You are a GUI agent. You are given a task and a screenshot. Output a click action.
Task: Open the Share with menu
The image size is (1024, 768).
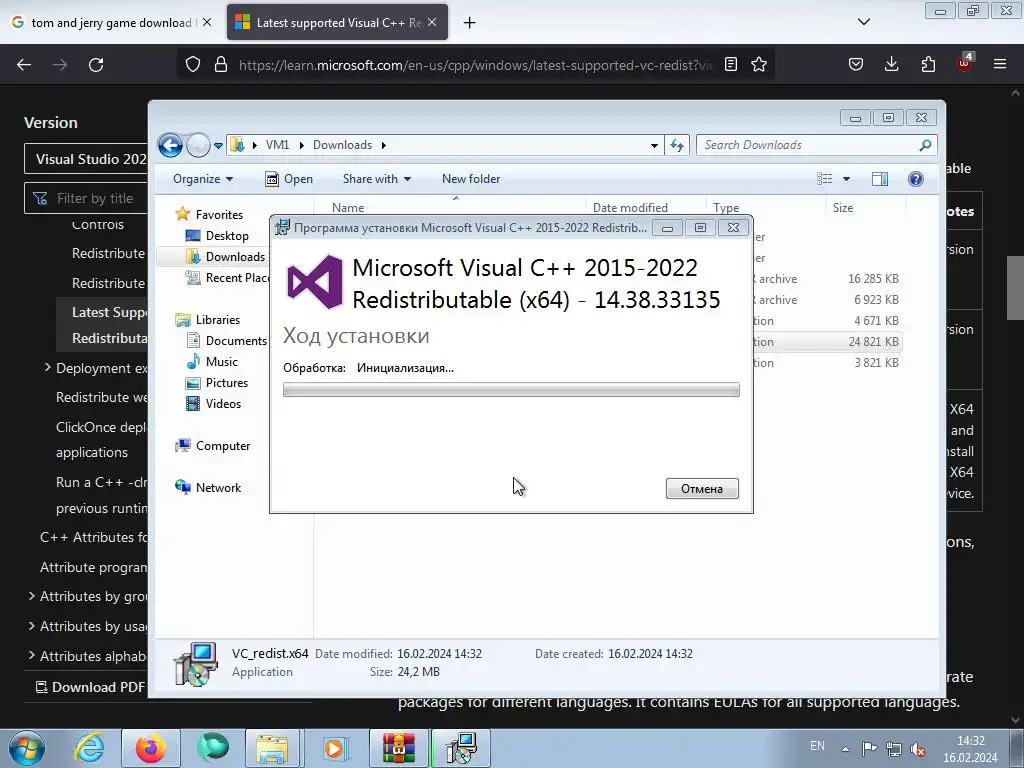(377, 179)
